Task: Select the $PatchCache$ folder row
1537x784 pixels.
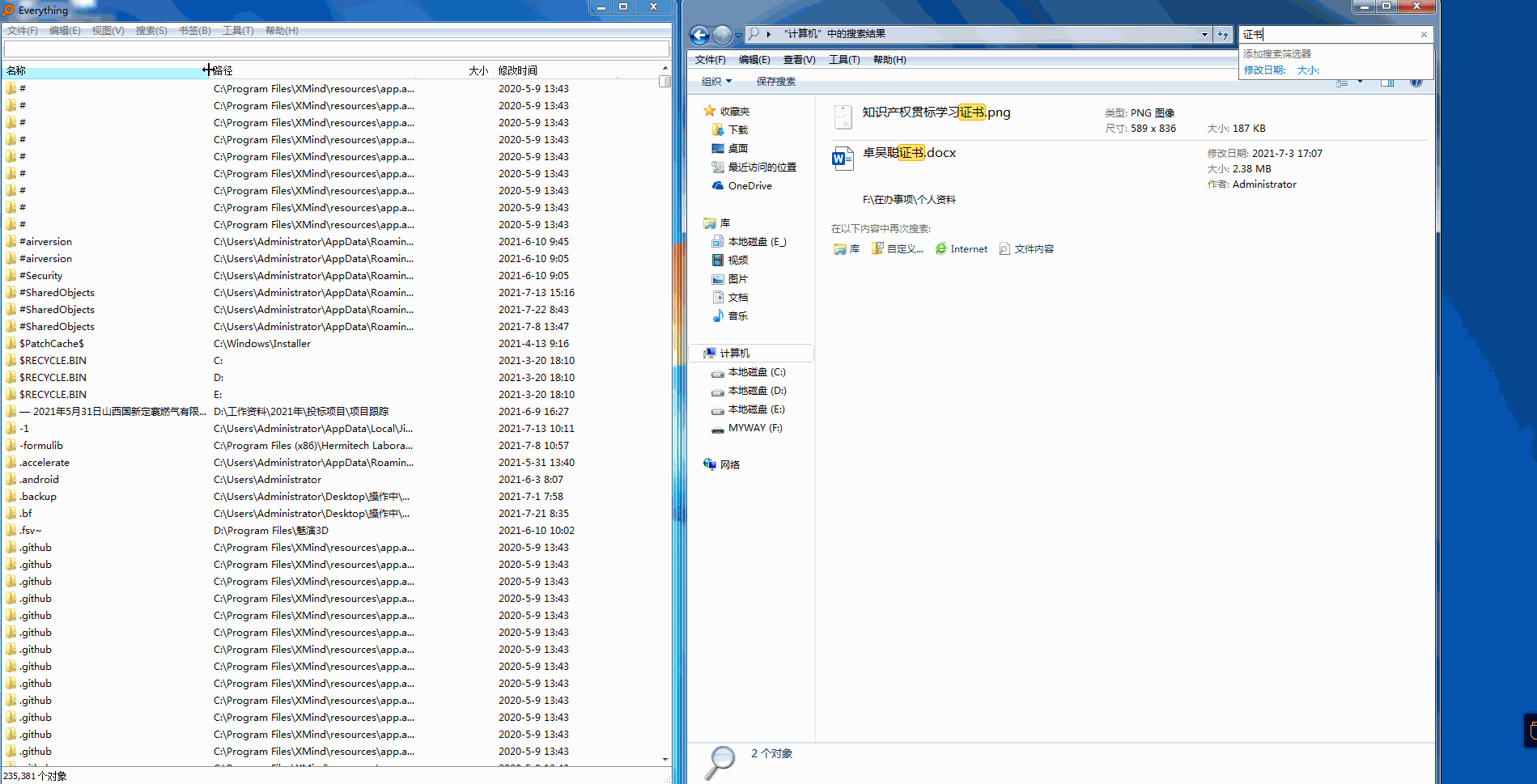Action: point(331,343)
